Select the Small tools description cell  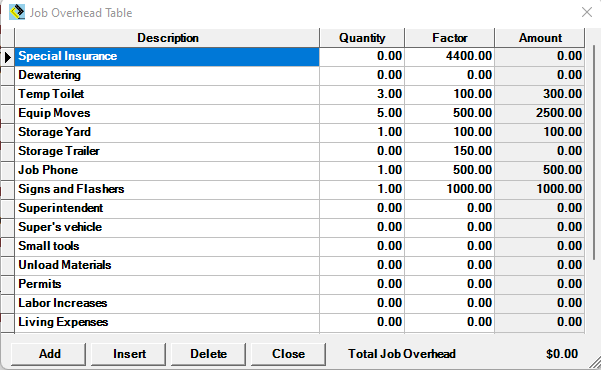[167, 247]
